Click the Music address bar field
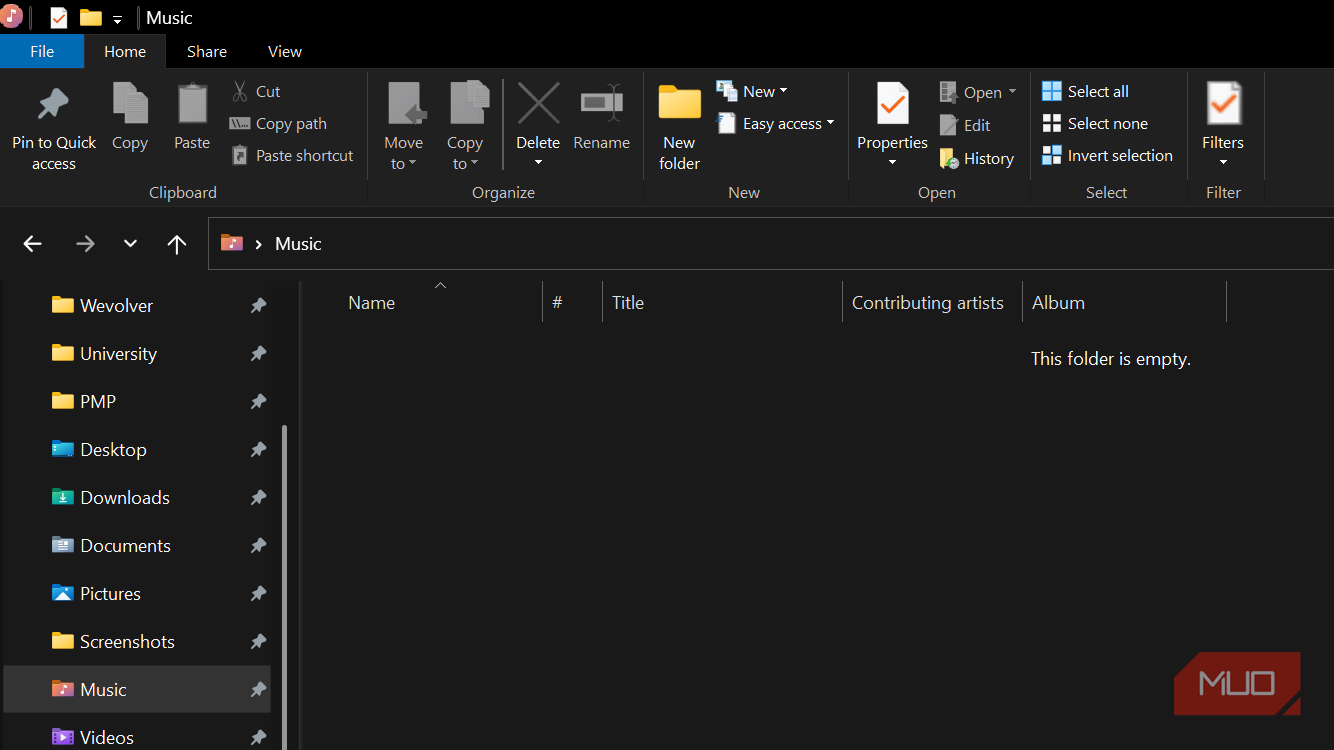Viewport: 1334px width, 750px height. coord(760,244)
